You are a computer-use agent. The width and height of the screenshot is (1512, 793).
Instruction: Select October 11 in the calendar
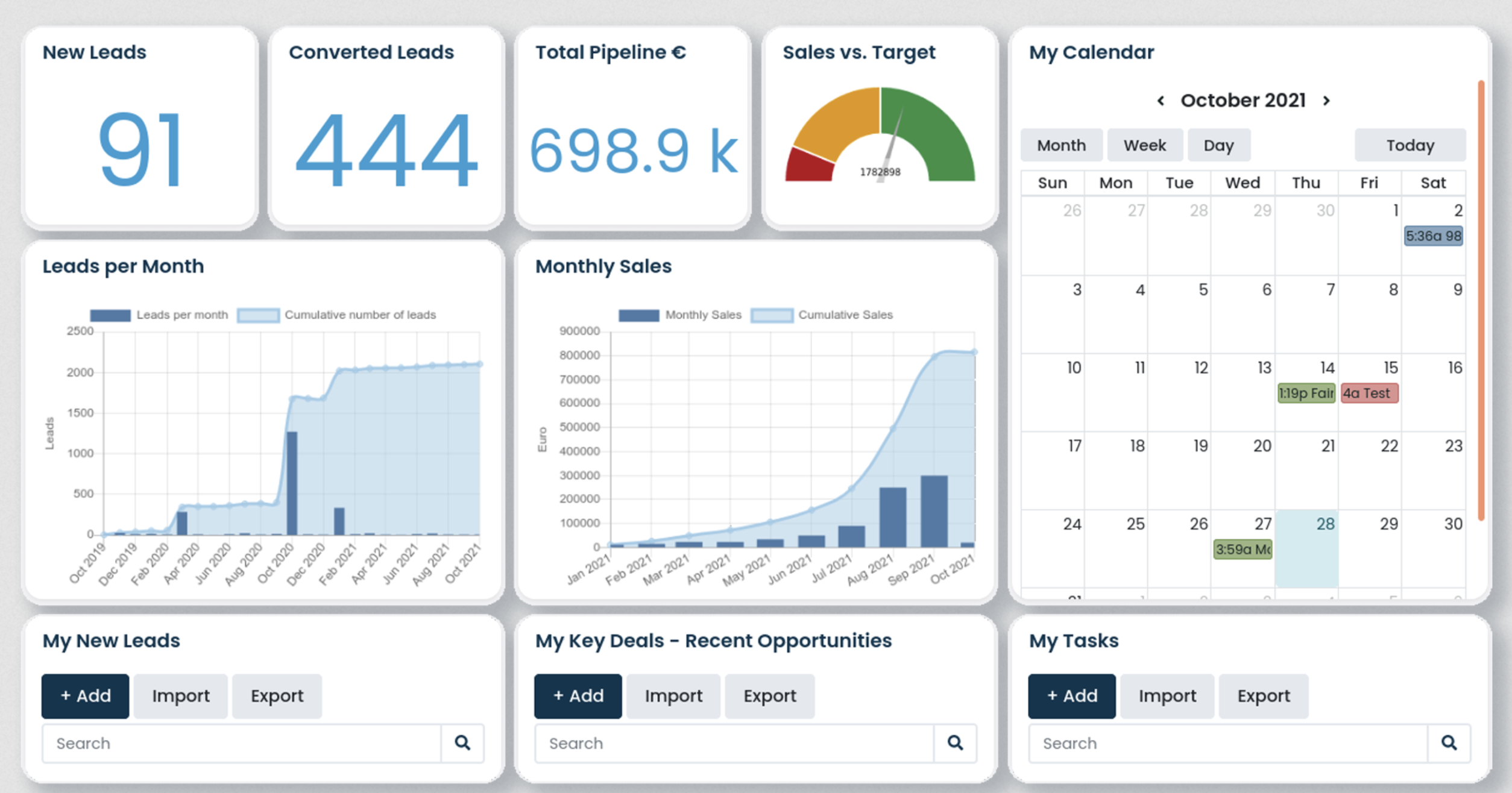click(x=1116, y=392)
